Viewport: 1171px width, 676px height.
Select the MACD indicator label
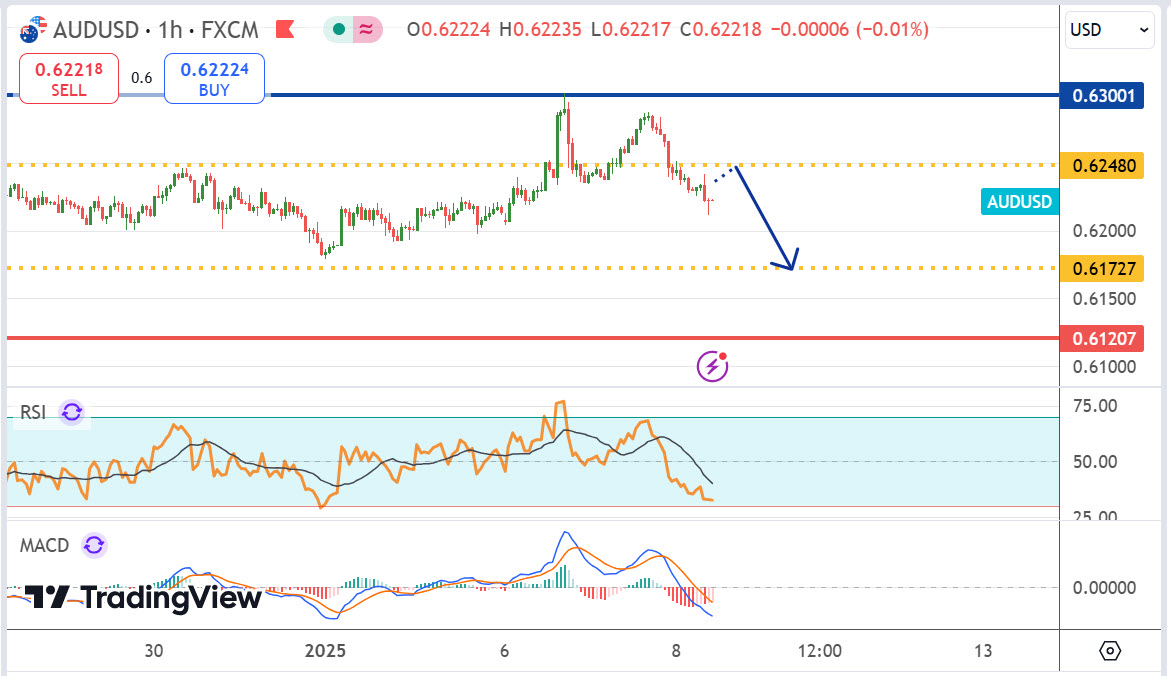pyautogui.click(x=45, y=545)
